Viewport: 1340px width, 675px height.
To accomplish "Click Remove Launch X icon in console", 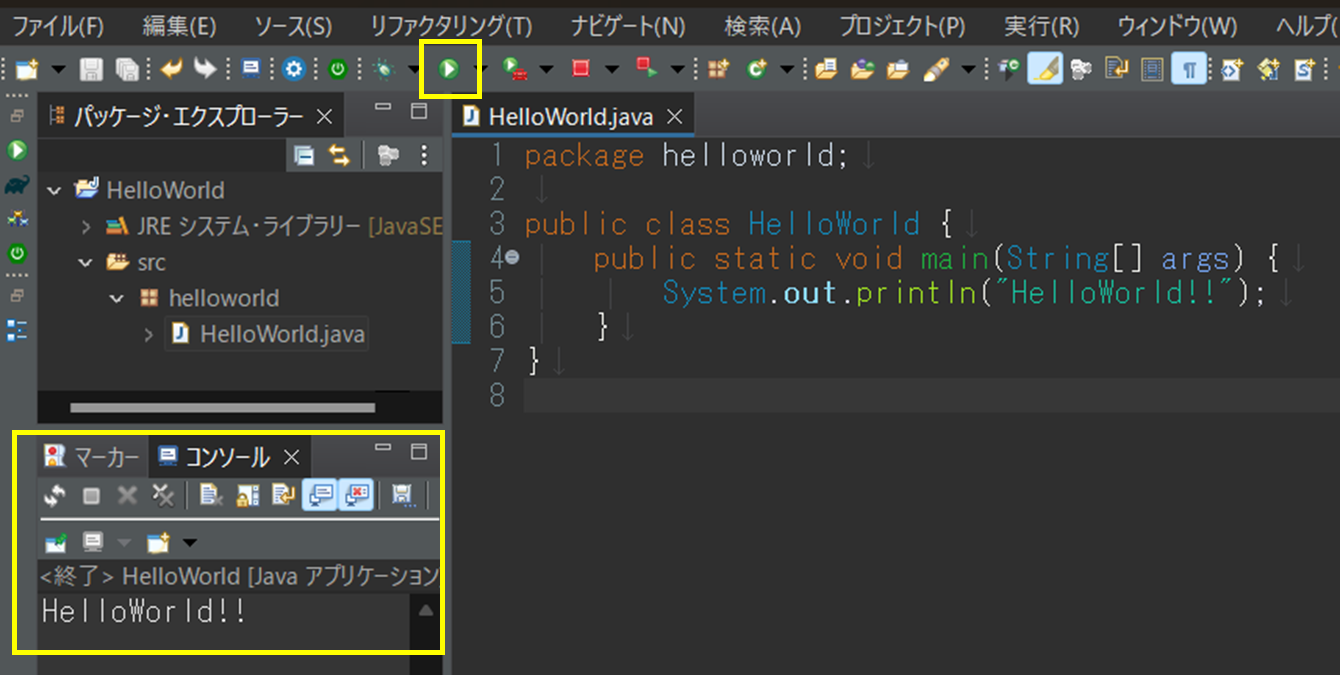I will (127, 494).
